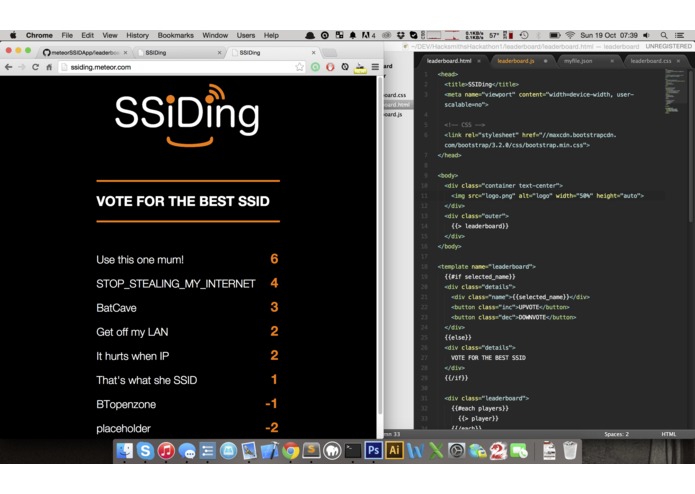Open Sublime Text from the dock
The height and width of the screenshot is (494, 695).
click(x=311, y=451)
